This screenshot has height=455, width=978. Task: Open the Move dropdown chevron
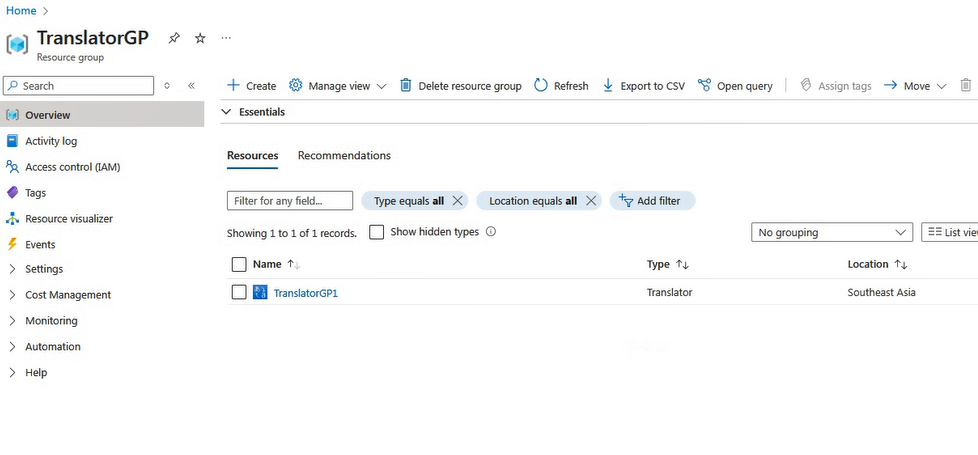(942, 86)
